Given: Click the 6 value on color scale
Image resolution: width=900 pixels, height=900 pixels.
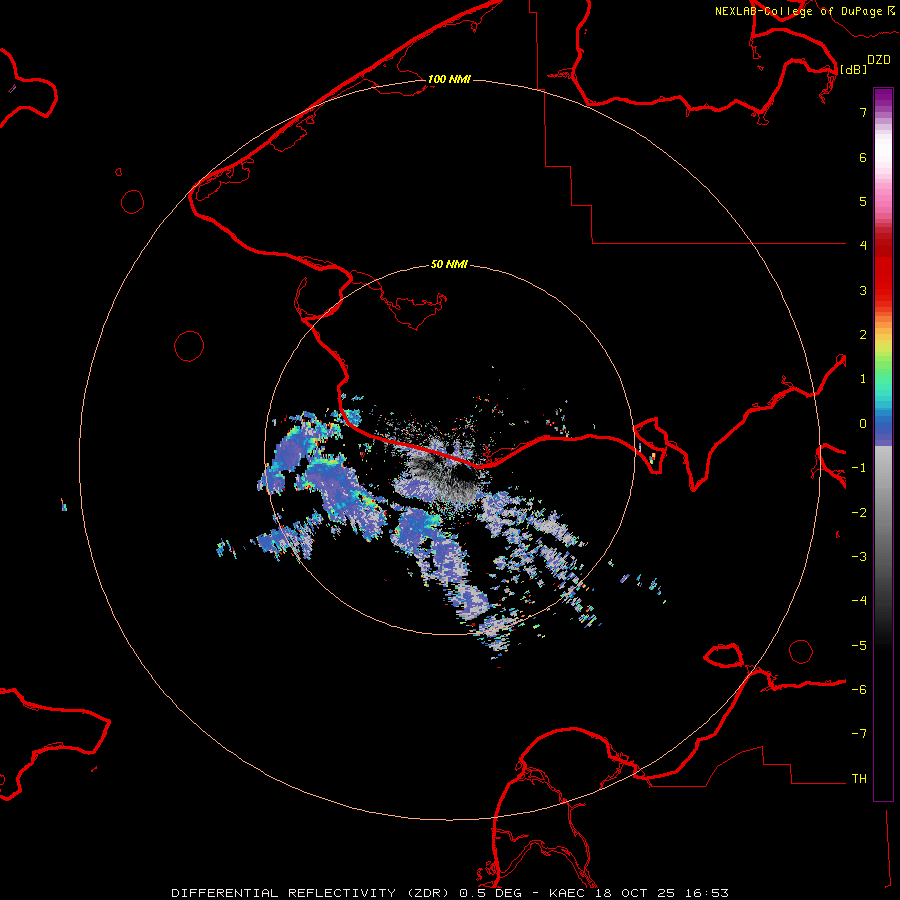Looking at the screenshot, I should [x=863, y=157].
